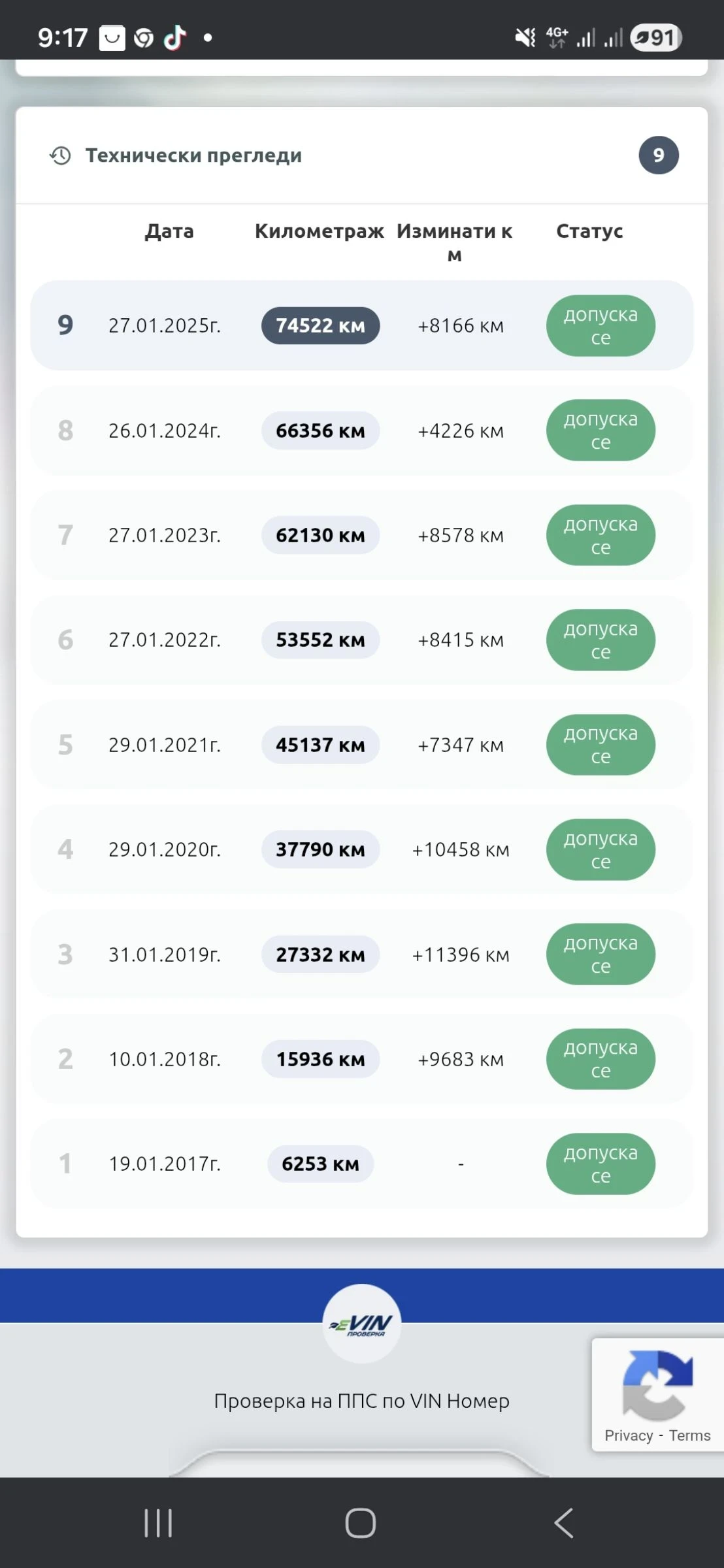Select the 74522 км mileage badge
This screenshot has height=1568, width=724.
point(320,325)
